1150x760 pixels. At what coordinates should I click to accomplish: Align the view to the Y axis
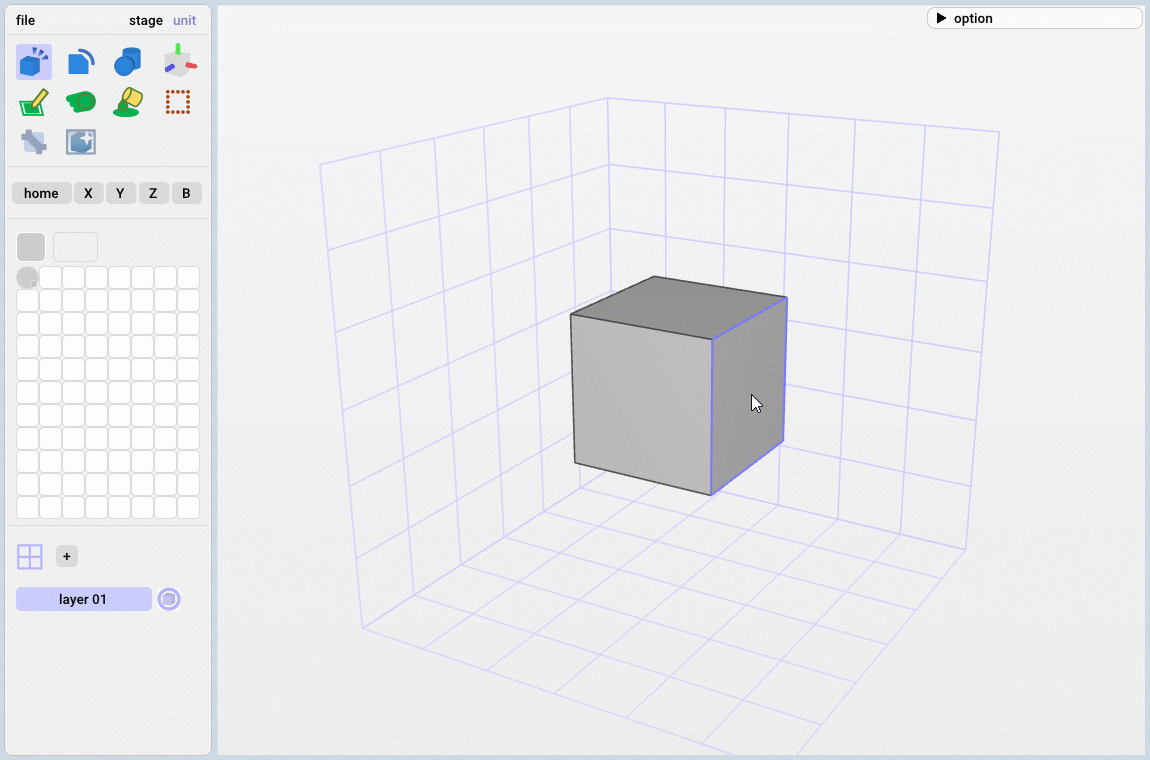(120, 194)
